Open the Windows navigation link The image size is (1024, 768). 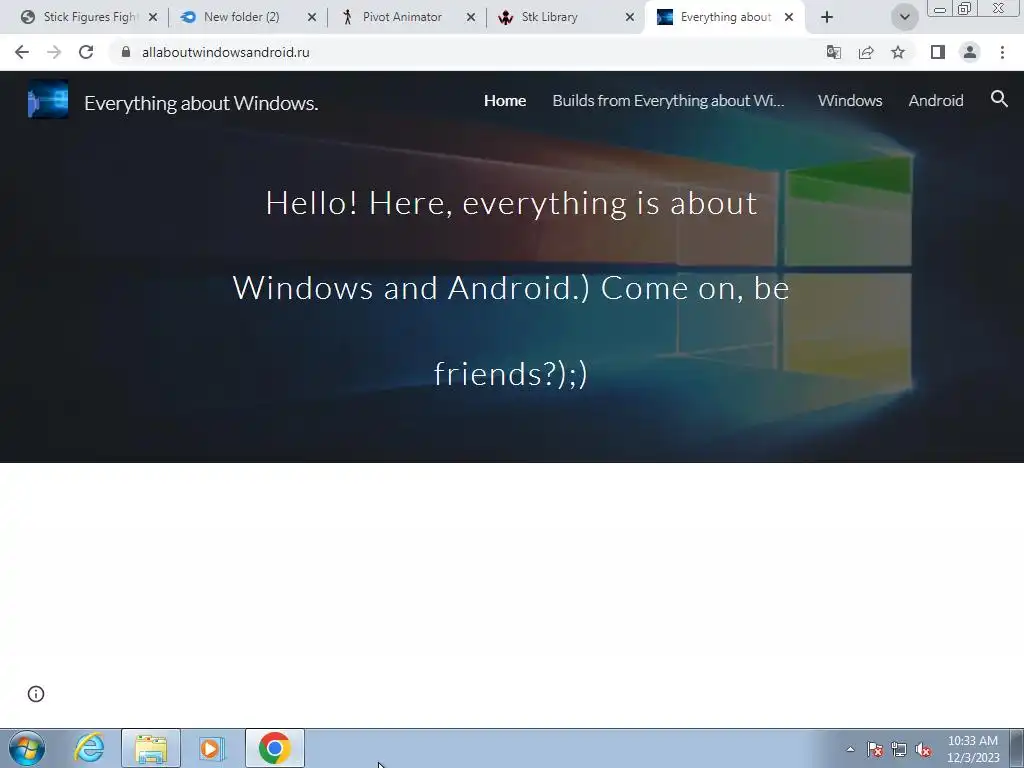point(850,101)
